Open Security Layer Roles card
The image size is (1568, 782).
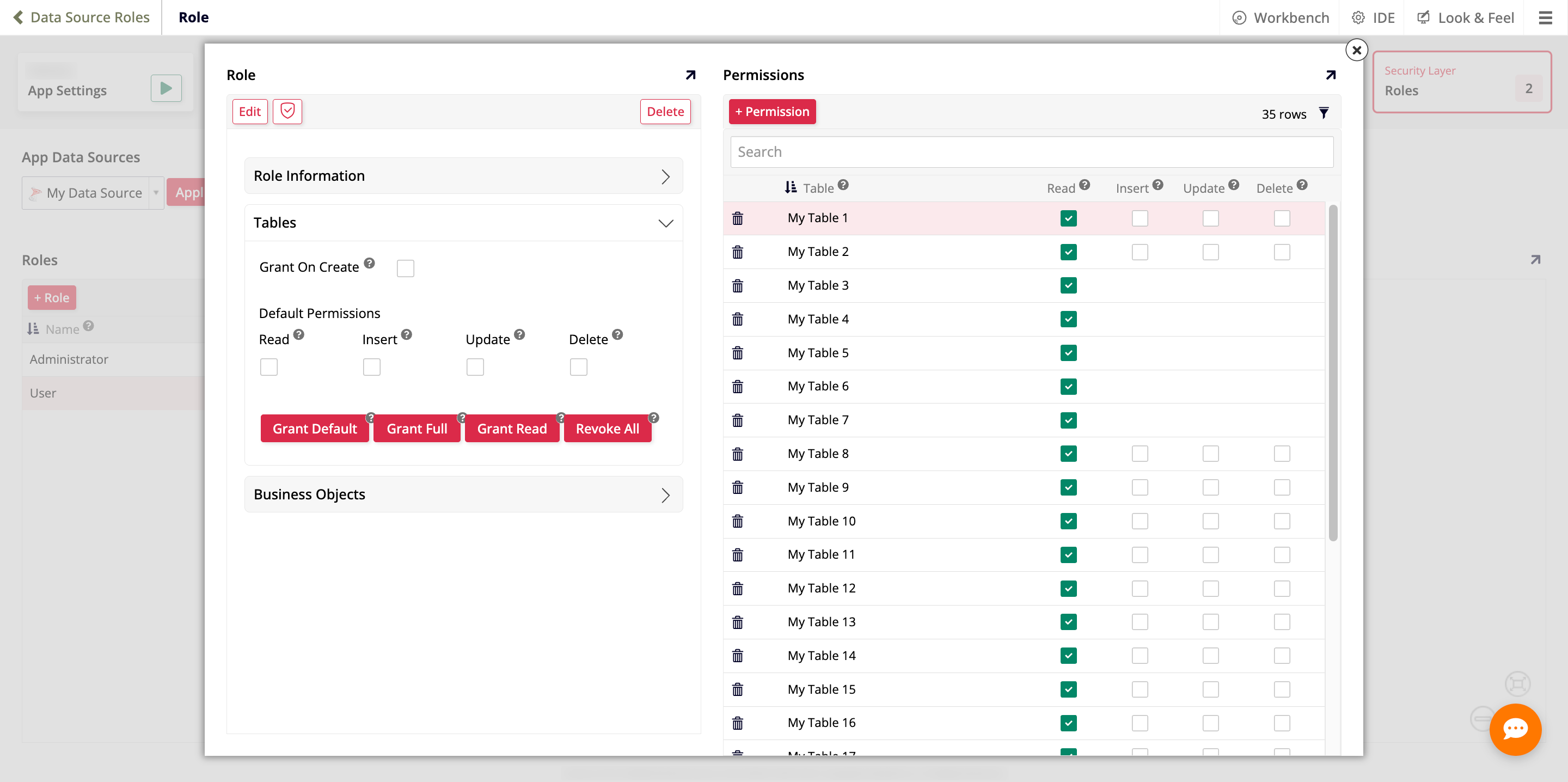tap(1461, 82)
